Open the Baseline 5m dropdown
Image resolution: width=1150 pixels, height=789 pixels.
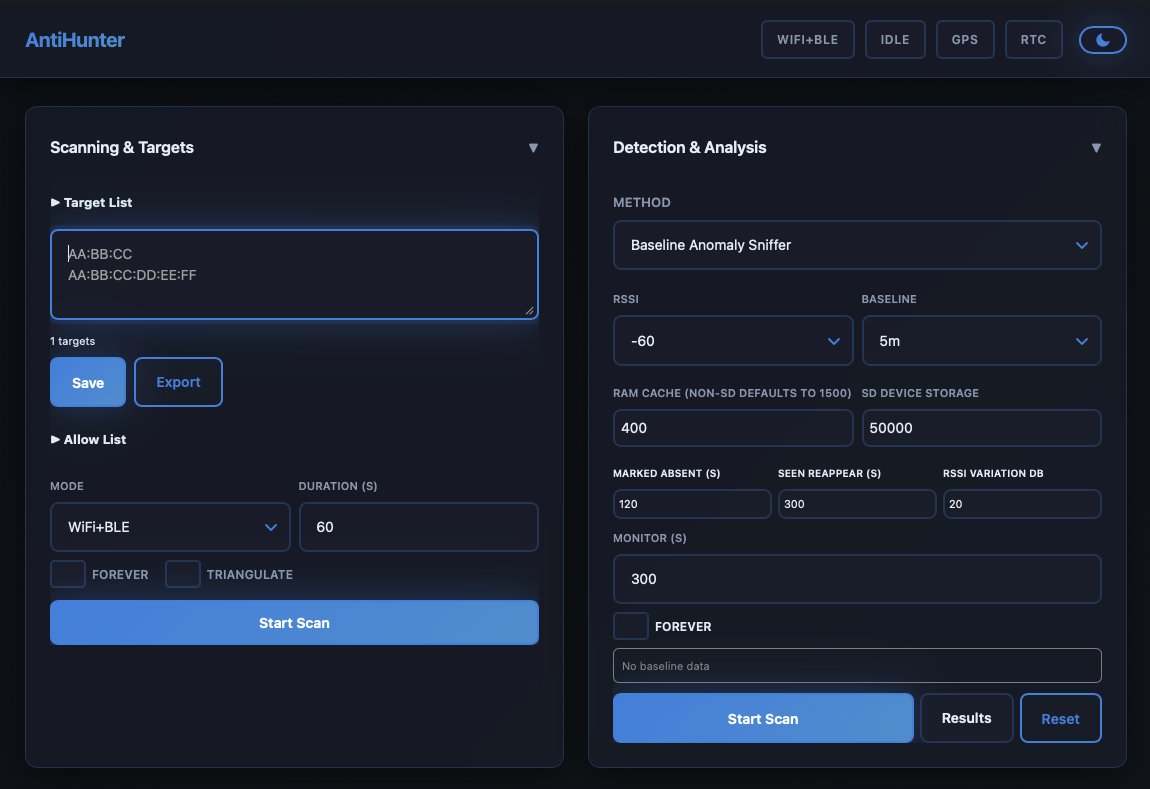pos(982,340)
